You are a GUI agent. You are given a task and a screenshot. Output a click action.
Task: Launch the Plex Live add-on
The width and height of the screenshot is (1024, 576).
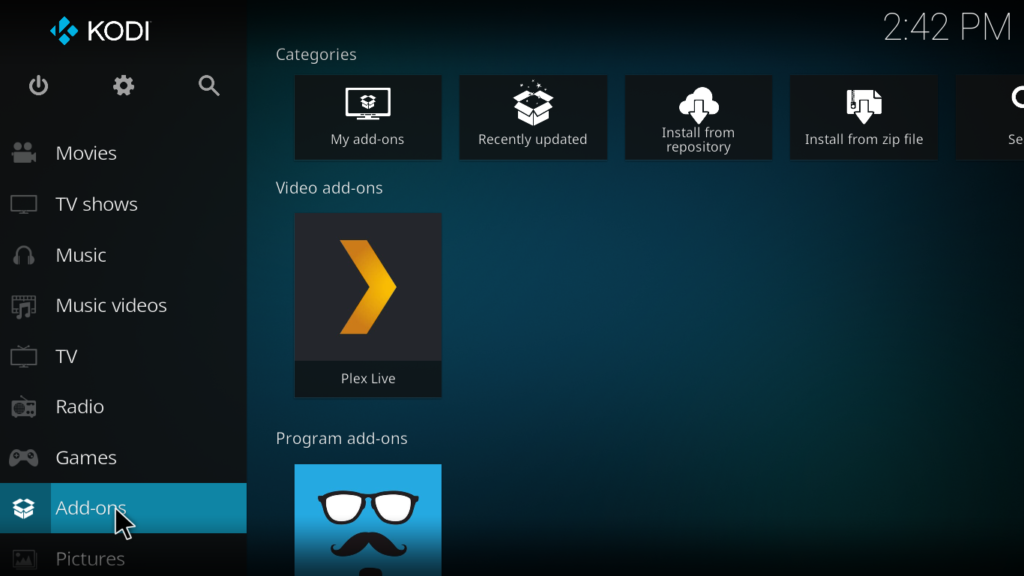pyautogui.click(x=368, y=304)
